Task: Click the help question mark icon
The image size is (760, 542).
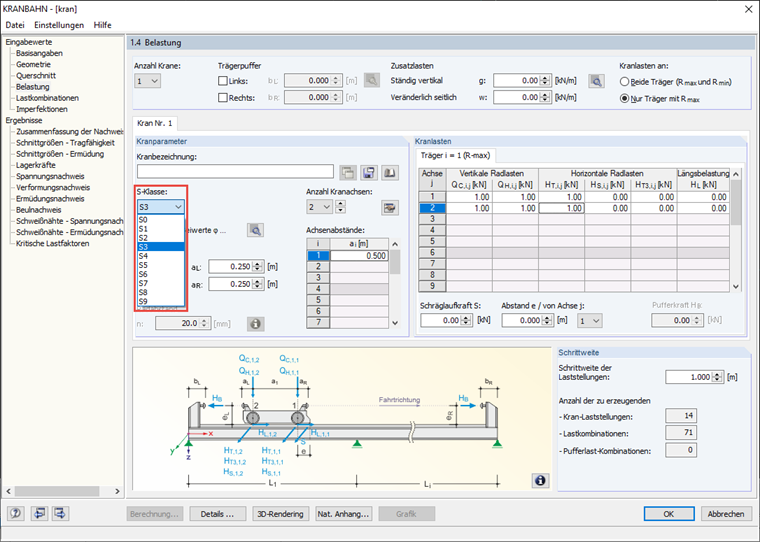Action: point(16,513)
